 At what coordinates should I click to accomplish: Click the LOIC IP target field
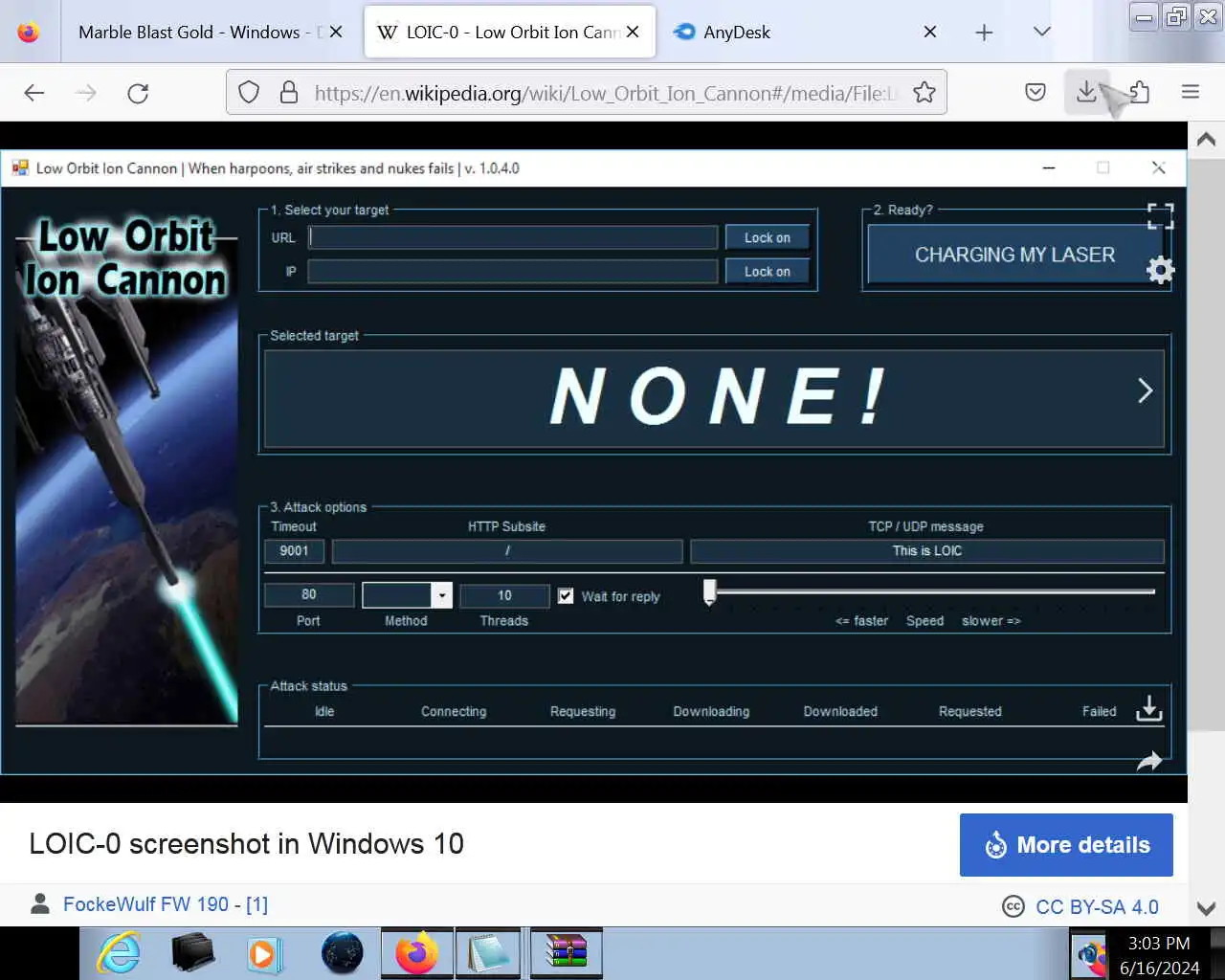click(x=513, y=272)
